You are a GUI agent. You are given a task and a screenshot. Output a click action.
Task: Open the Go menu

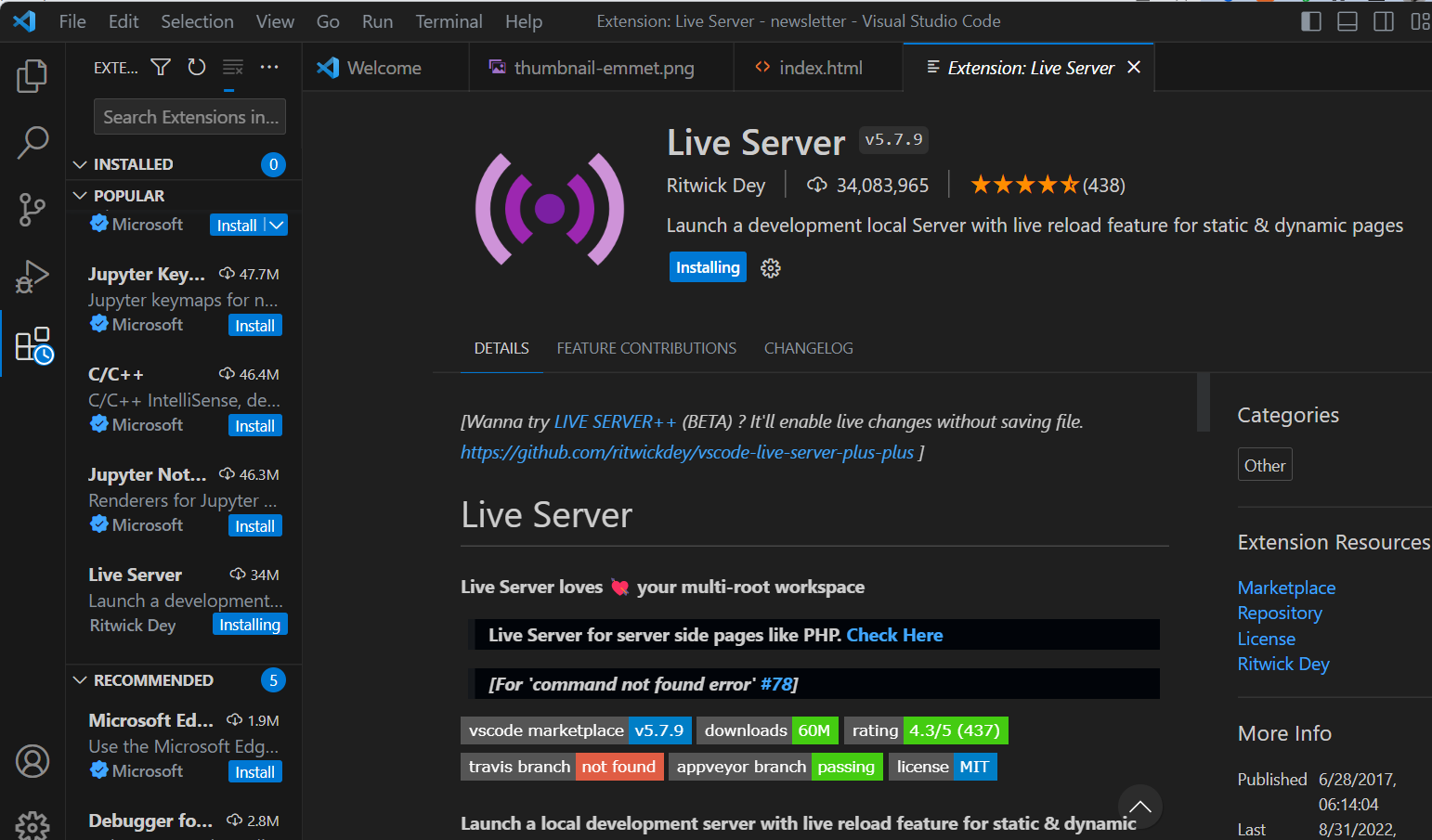(328, 21)
